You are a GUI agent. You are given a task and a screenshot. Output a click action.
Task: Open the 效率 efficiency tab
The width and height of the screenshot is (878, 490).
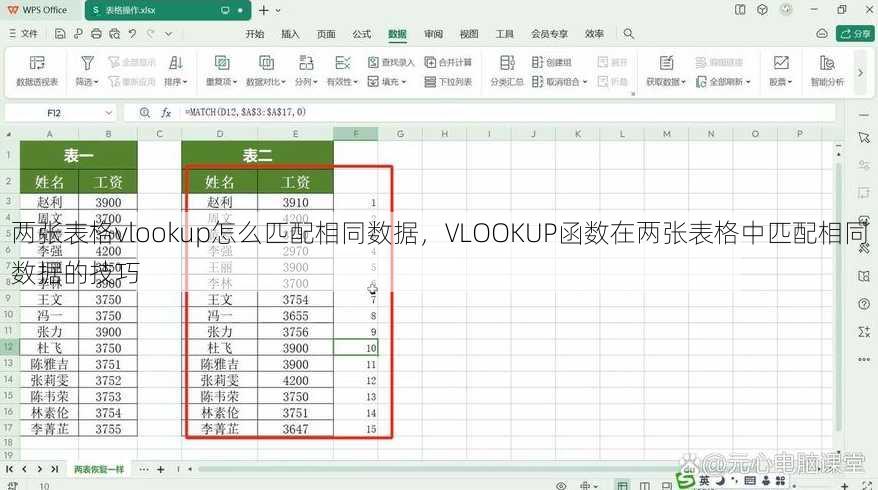click(x=594, y=34)
